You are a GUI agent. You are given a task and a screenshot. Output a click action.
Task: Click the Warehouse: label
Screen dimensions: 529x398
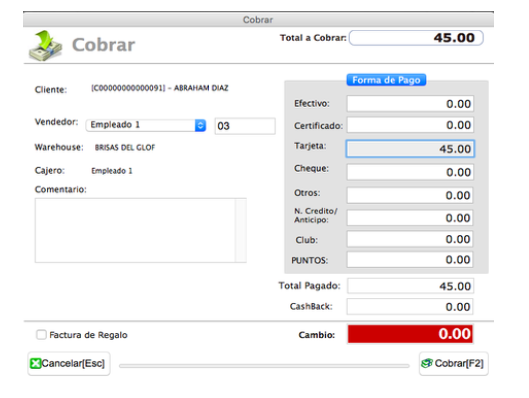59,147
